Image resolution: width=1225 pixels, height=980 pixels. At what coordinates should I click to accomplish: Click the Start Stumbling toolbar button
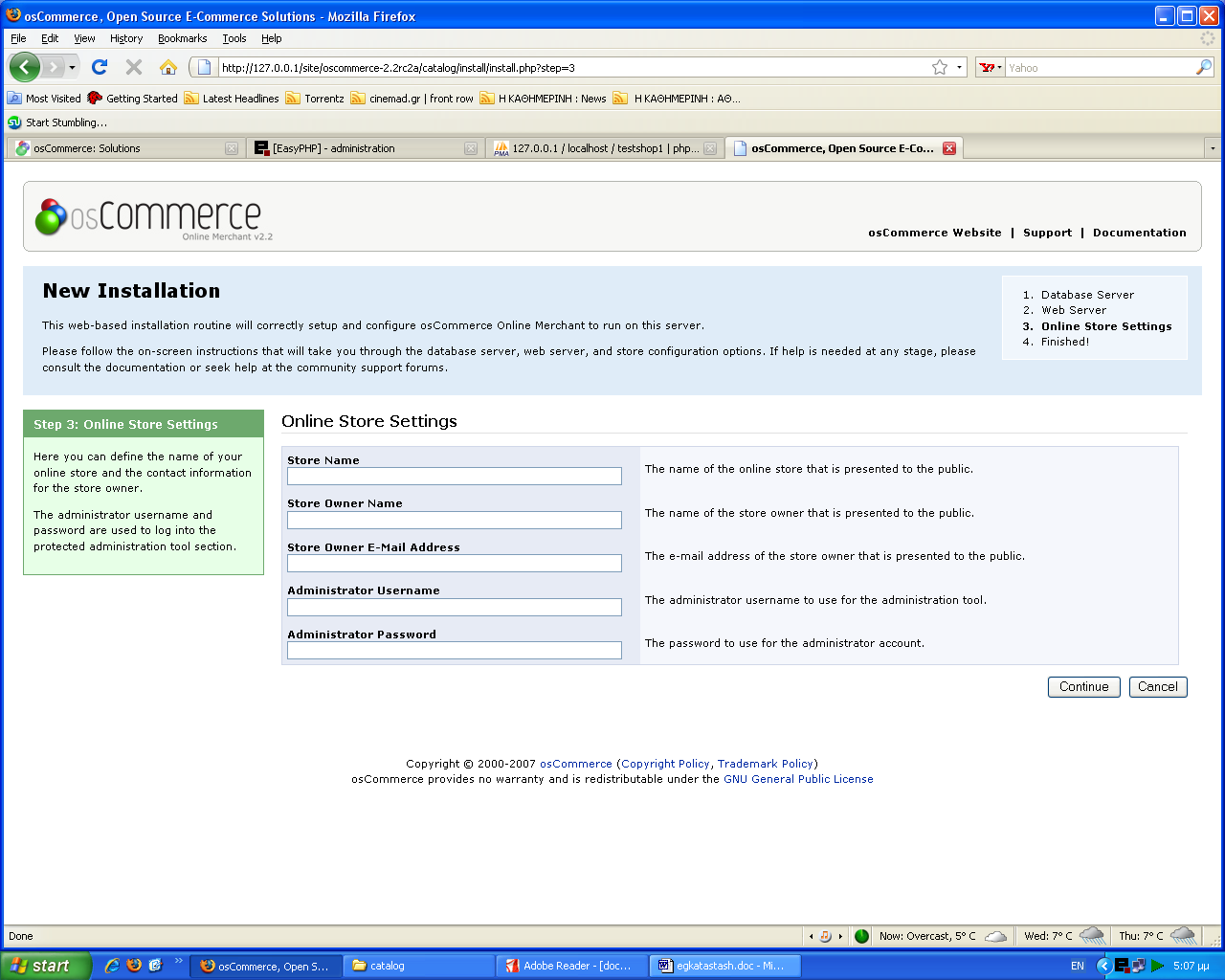57,122
